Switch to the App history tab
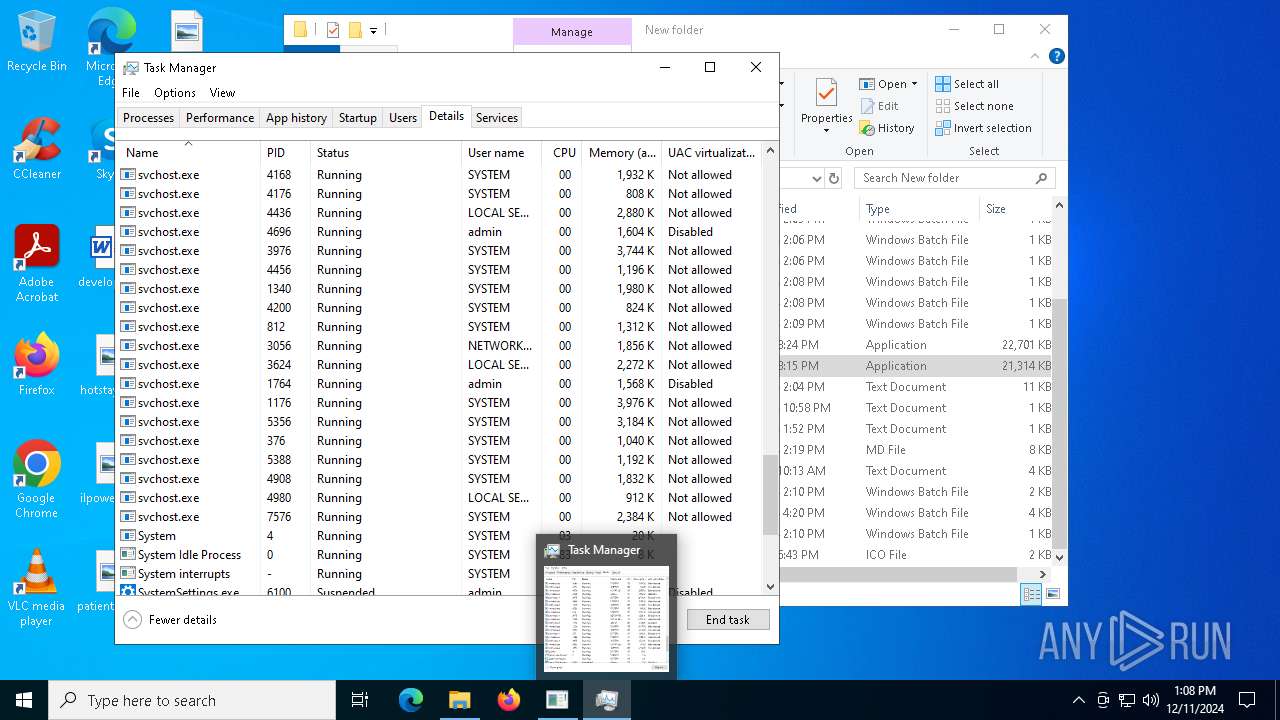 click(296, 118)
